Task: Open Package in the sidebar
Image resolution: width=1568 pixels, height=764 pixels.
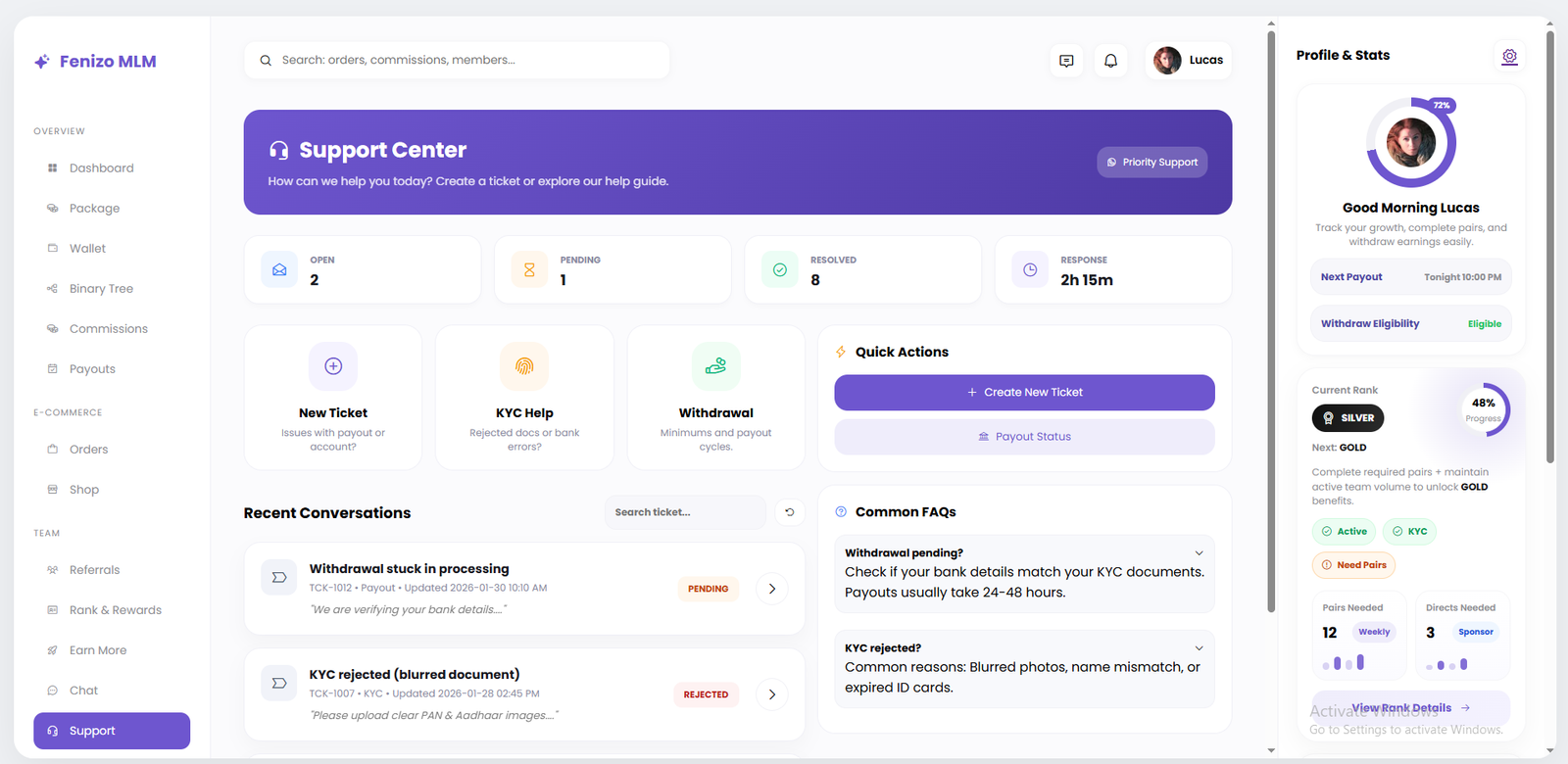Action: 112,208
